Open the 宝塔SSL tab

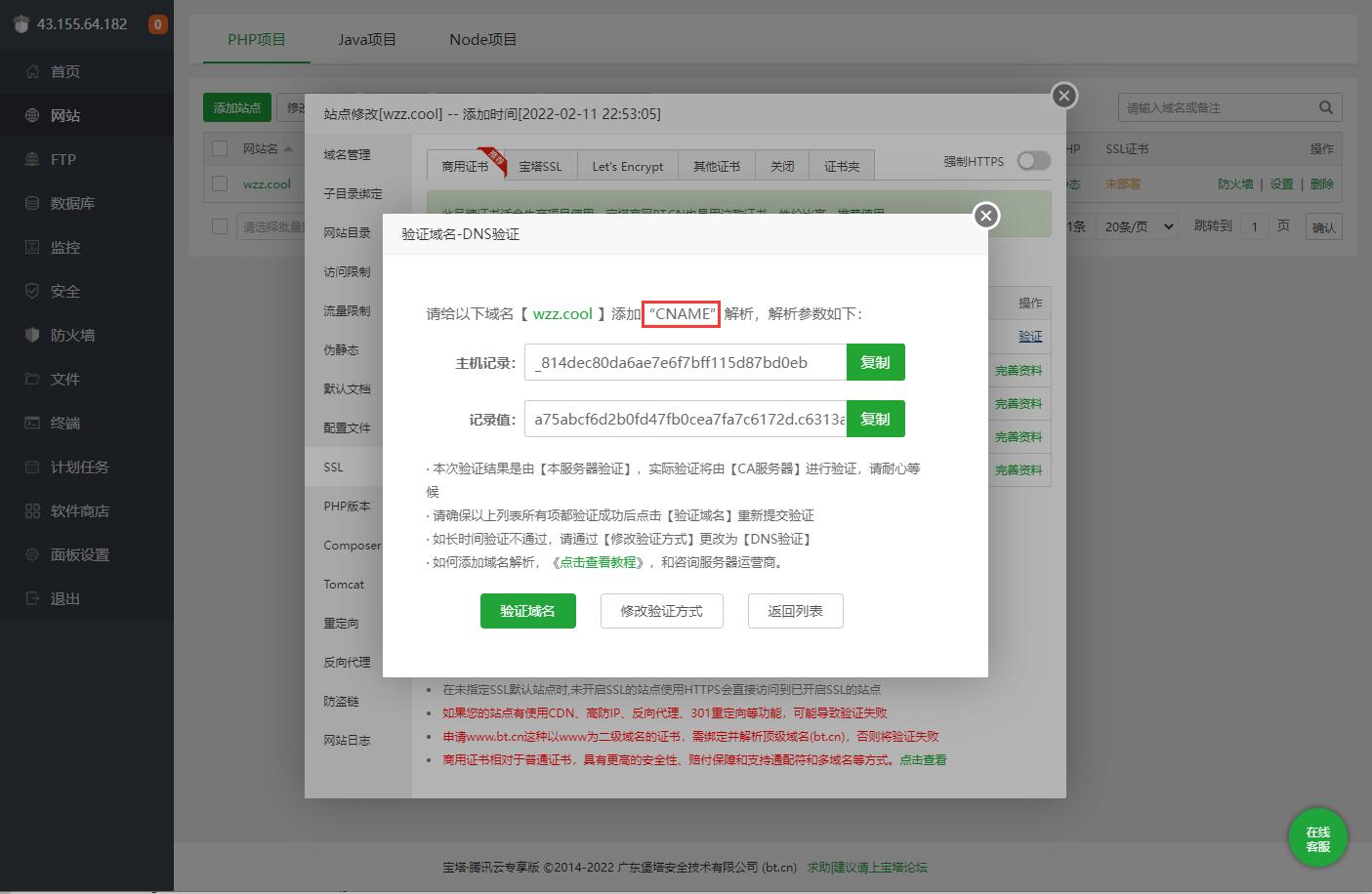tap(540, 166)
